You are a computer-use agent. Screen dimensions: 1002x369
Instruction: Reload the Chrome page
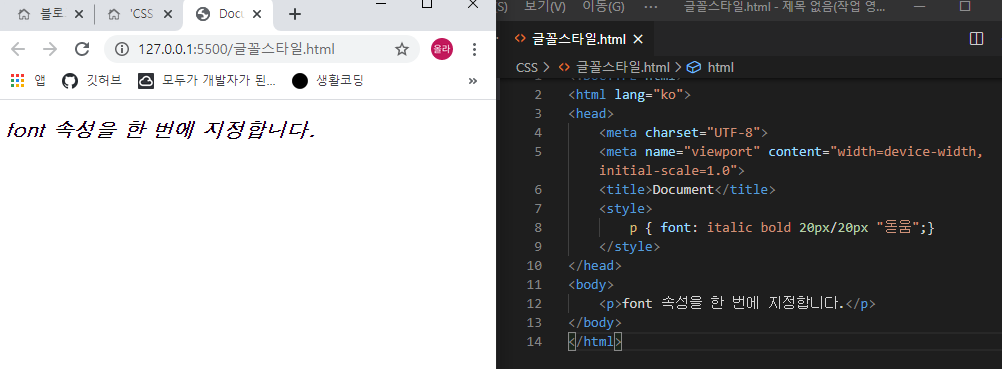pos(82,49)
